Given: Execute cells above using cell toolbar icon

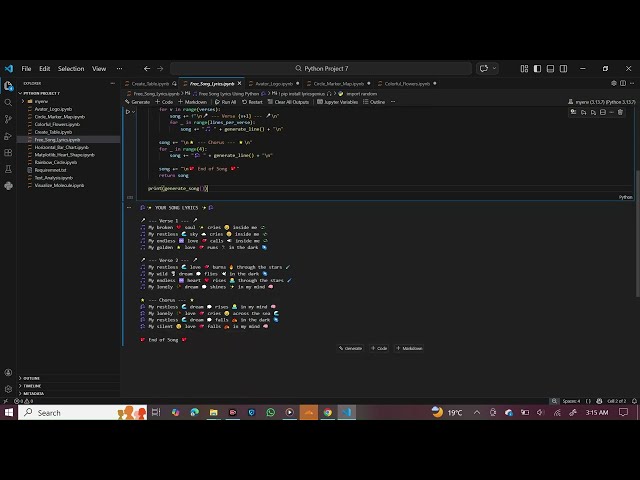Looking at the screenshot, I should tap(584, 112).
